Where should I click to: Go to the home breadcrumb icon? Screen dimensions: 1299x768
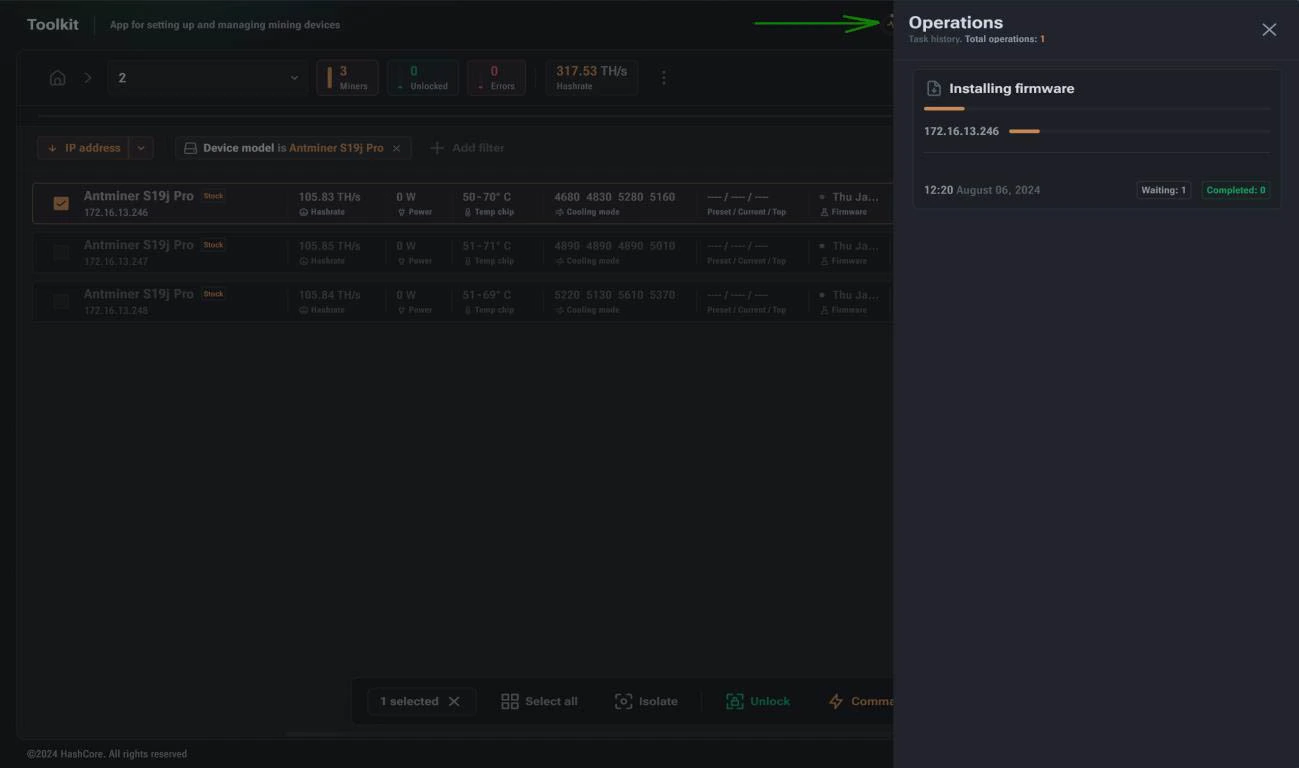tap(58, 78)
